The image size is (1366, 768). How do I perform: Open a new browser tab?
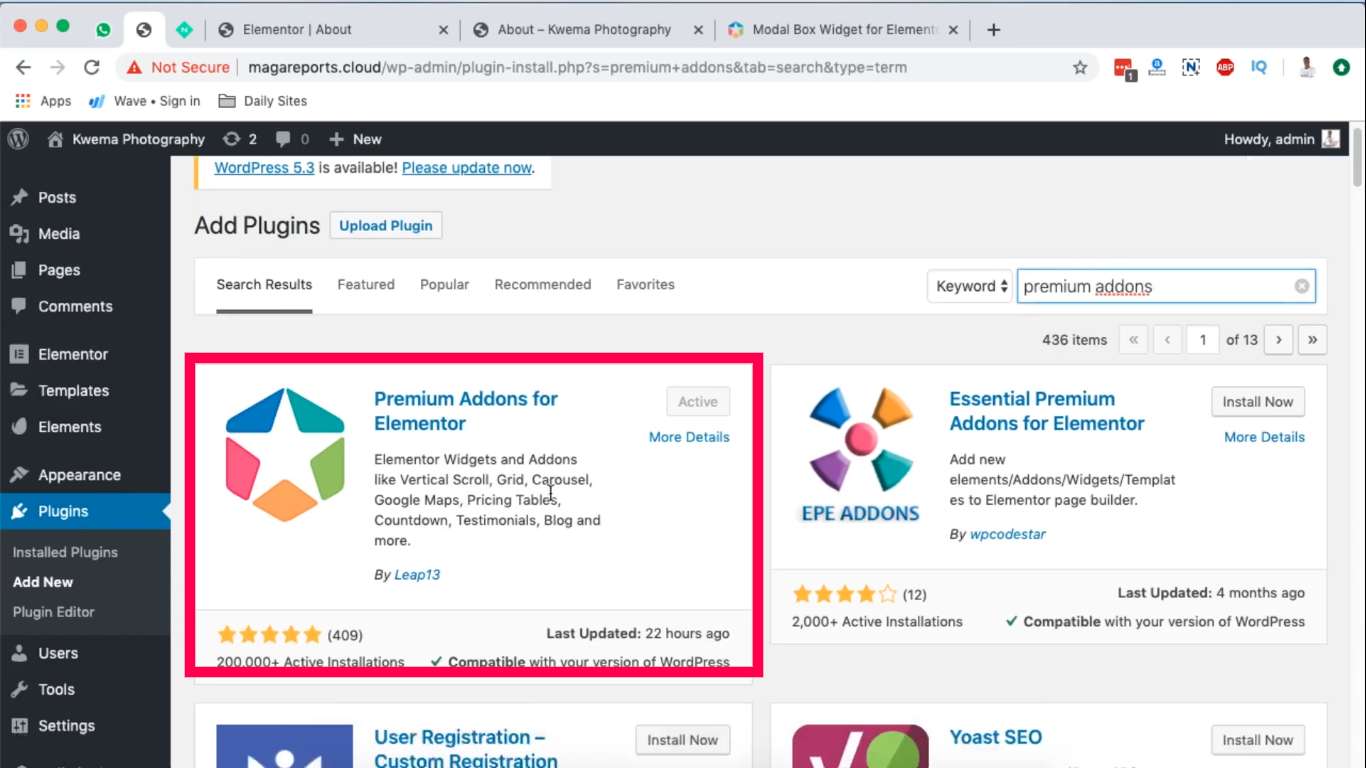(993, 30)
